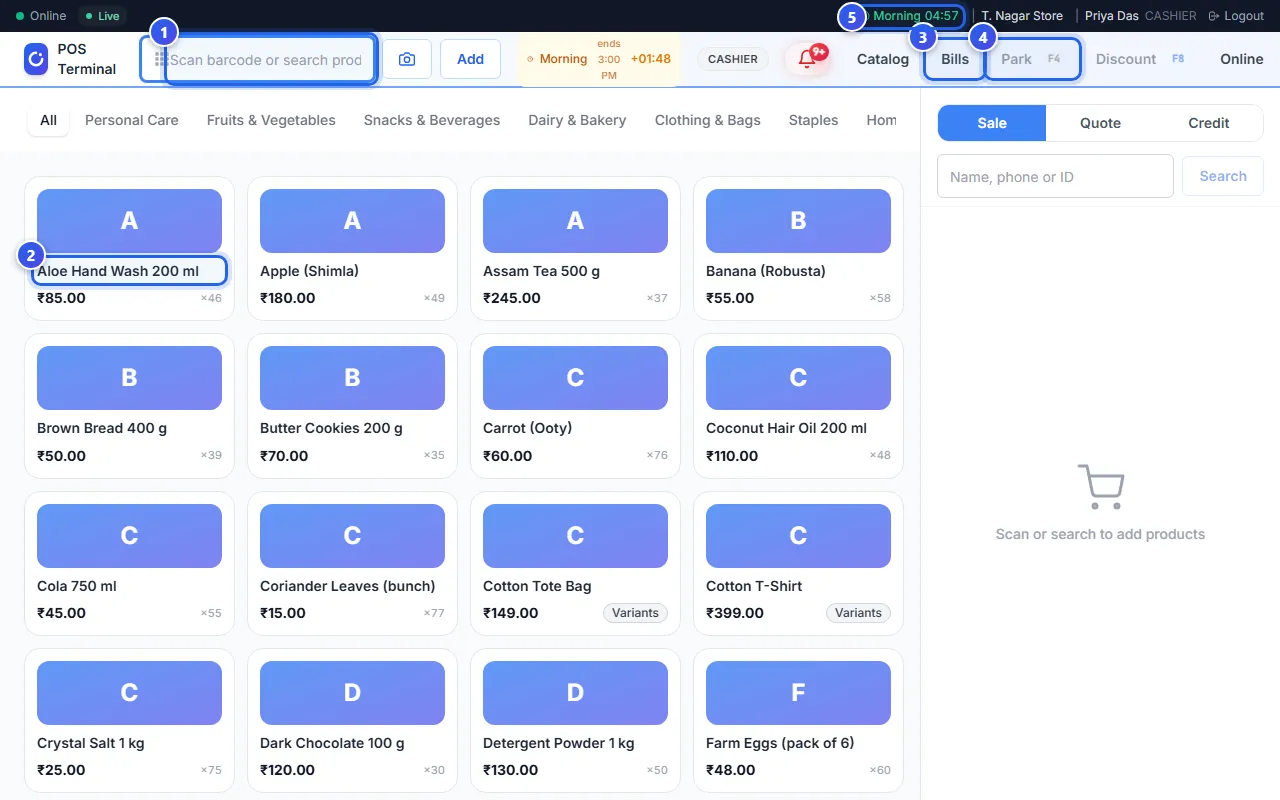Screen dimensions: 1280x800
Task: Add Cola 750 ml to the cart
Action: pos(129,564)
